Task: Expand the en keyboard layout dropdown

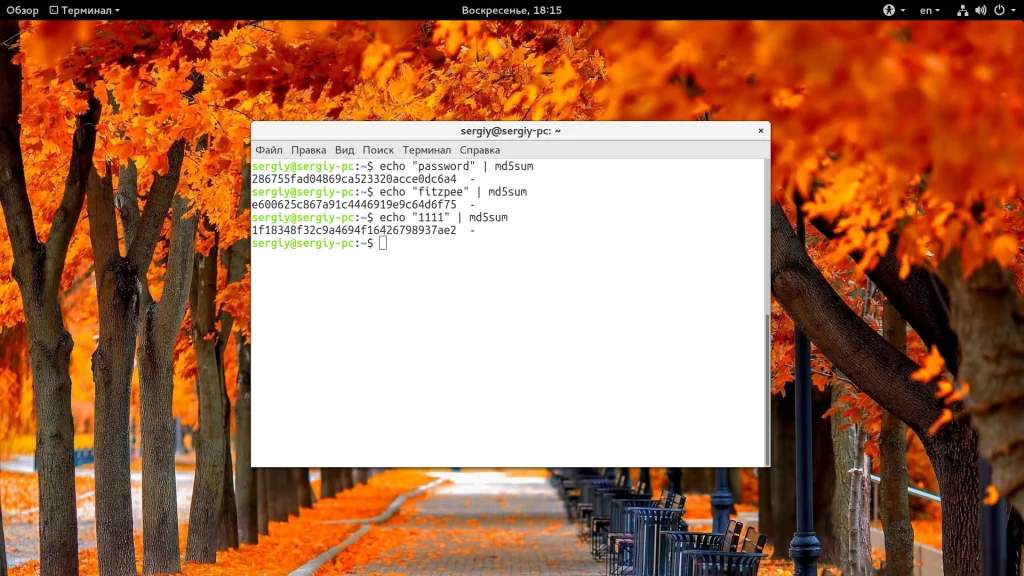Action: click(929, 10)
